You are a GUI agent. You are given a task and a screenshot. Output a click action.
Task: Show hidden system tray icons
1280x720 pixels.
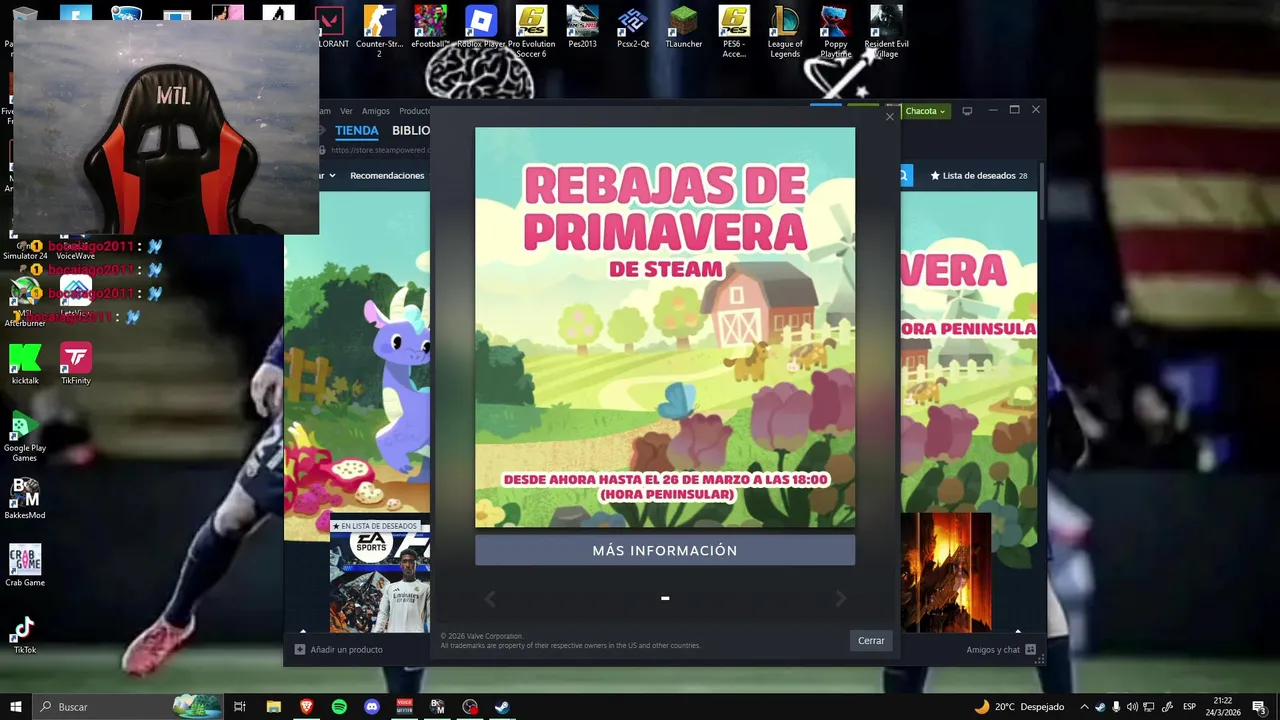1083,707
